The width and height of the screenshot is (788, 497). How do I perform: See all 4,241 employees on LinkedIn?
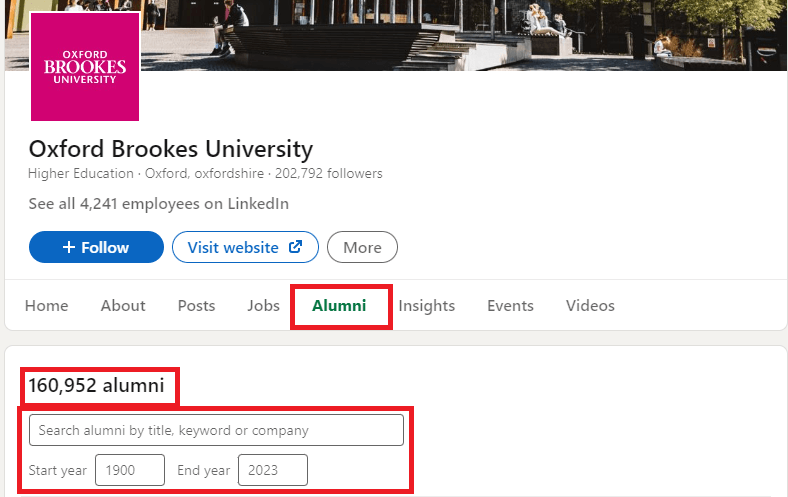[159, 204]
